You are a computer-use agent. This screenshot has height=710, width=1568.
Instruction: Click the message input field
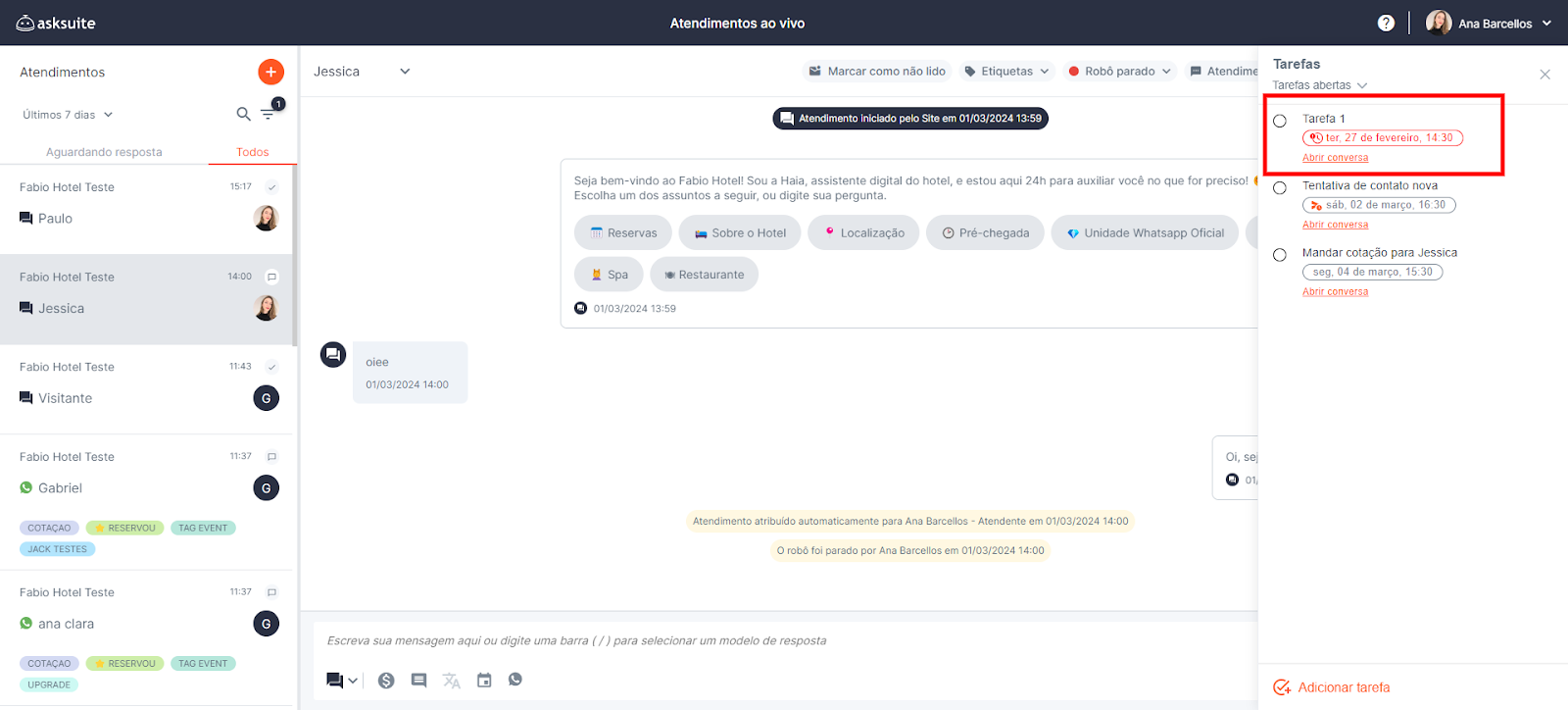point(785,641)
